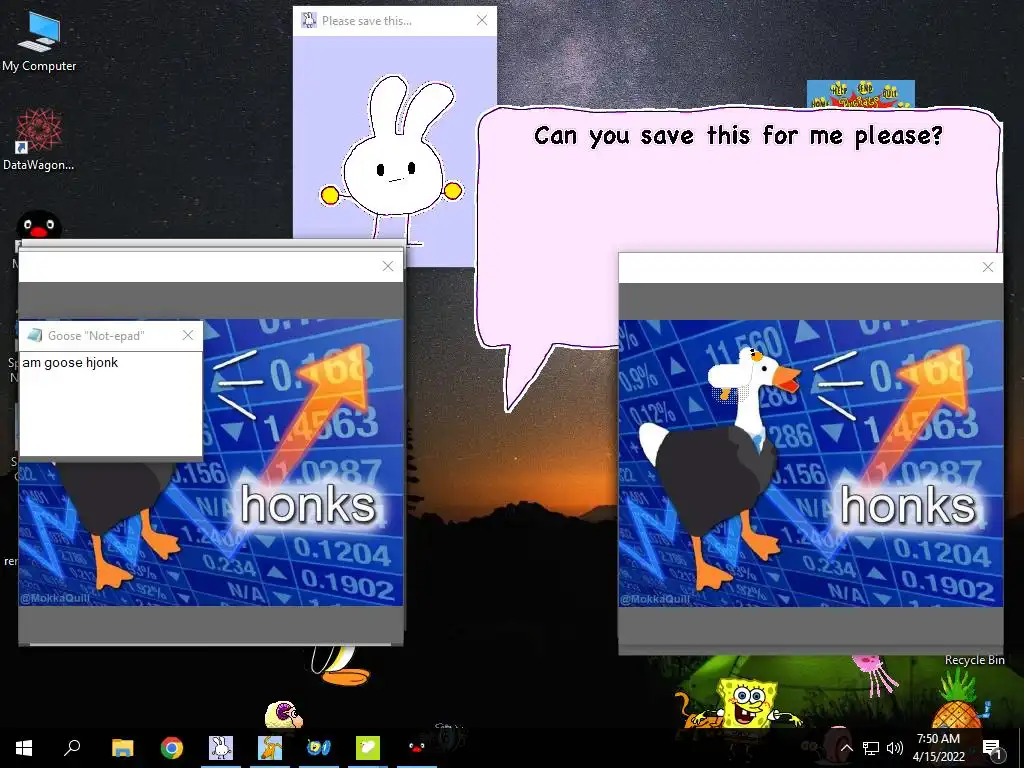The image size is (1024, 768).
Task: Open the notification center icon
Action: click(x=993, y=749)
